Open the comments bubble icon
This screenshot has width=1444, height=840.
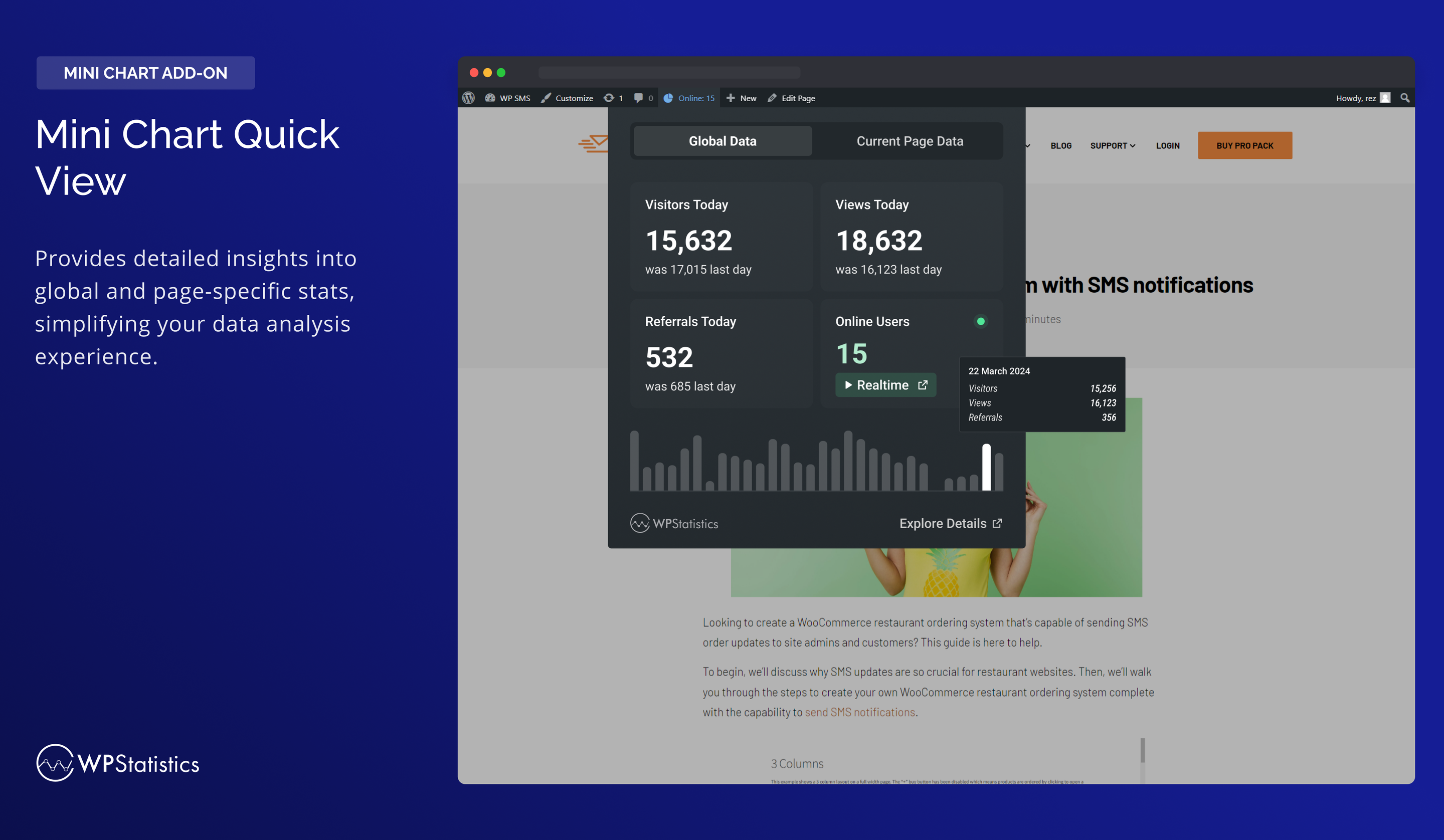(x=638, y=98)
